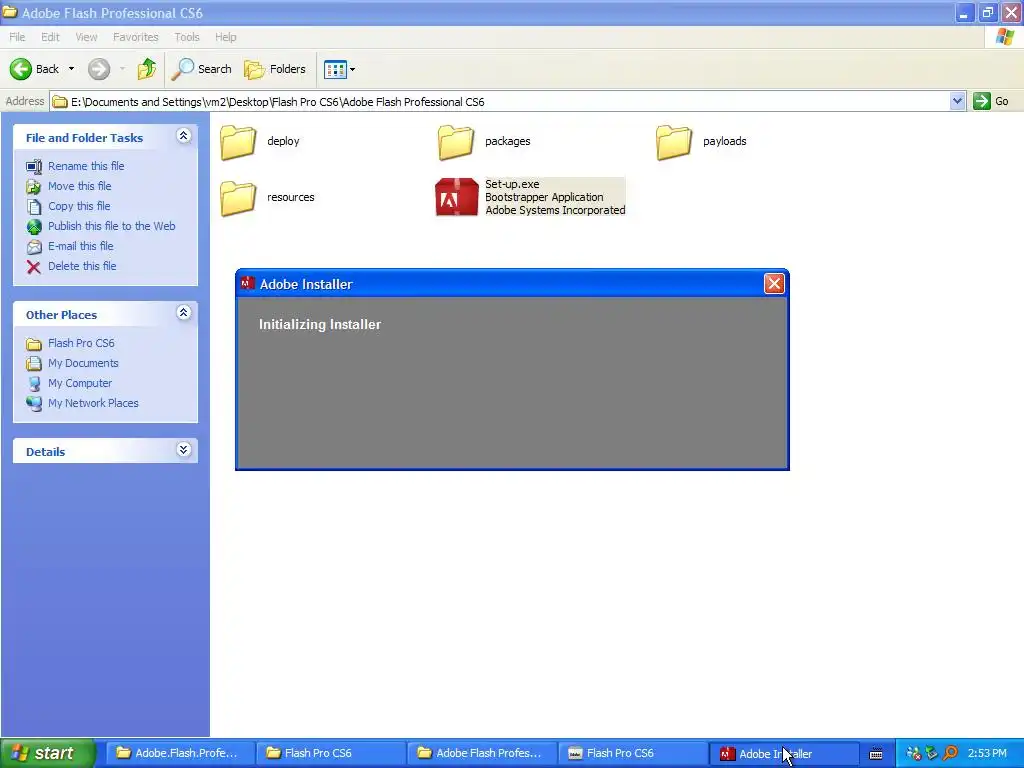Open the Address bar dropdown

point(957,101)
